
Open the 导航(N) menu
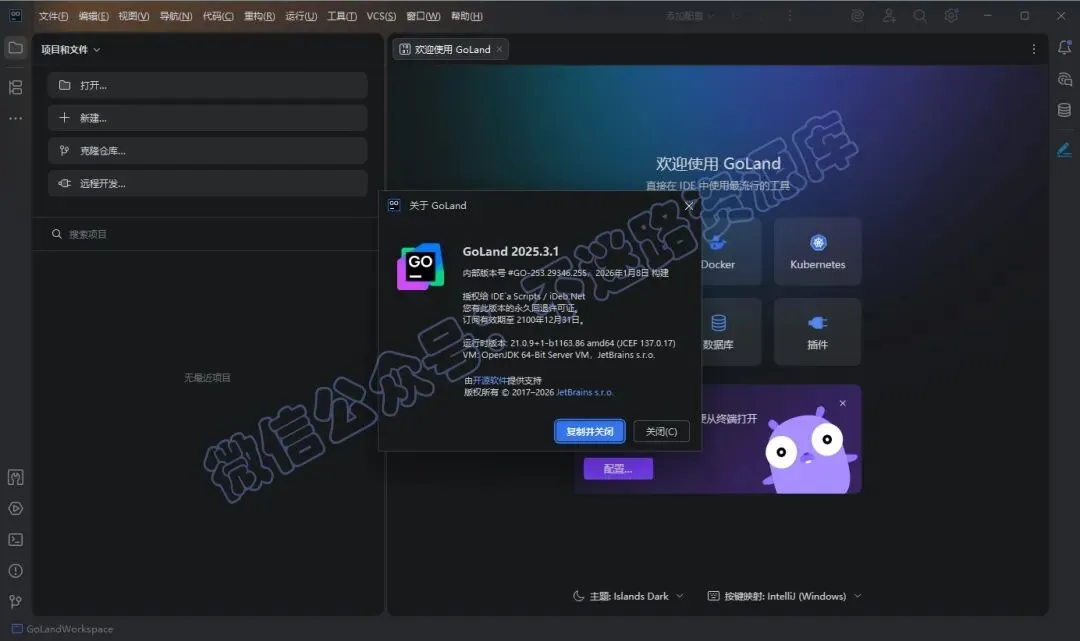tap(176, 16)
